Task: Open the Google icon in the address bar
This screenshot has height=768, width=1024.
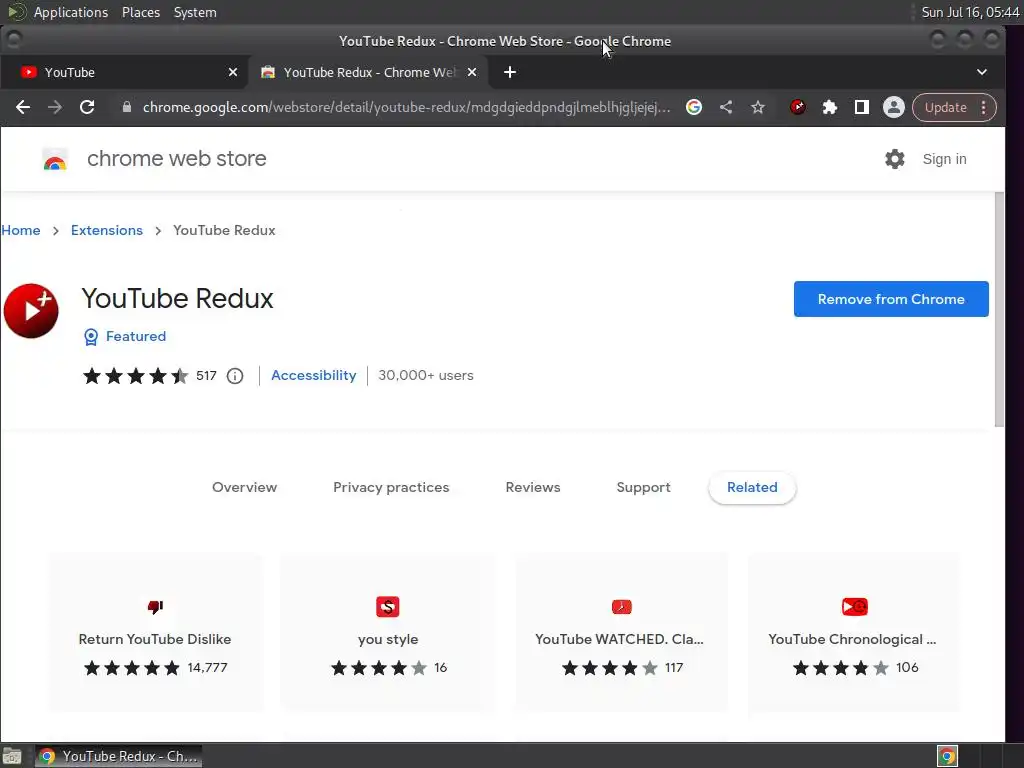Action: click(694, 107)
